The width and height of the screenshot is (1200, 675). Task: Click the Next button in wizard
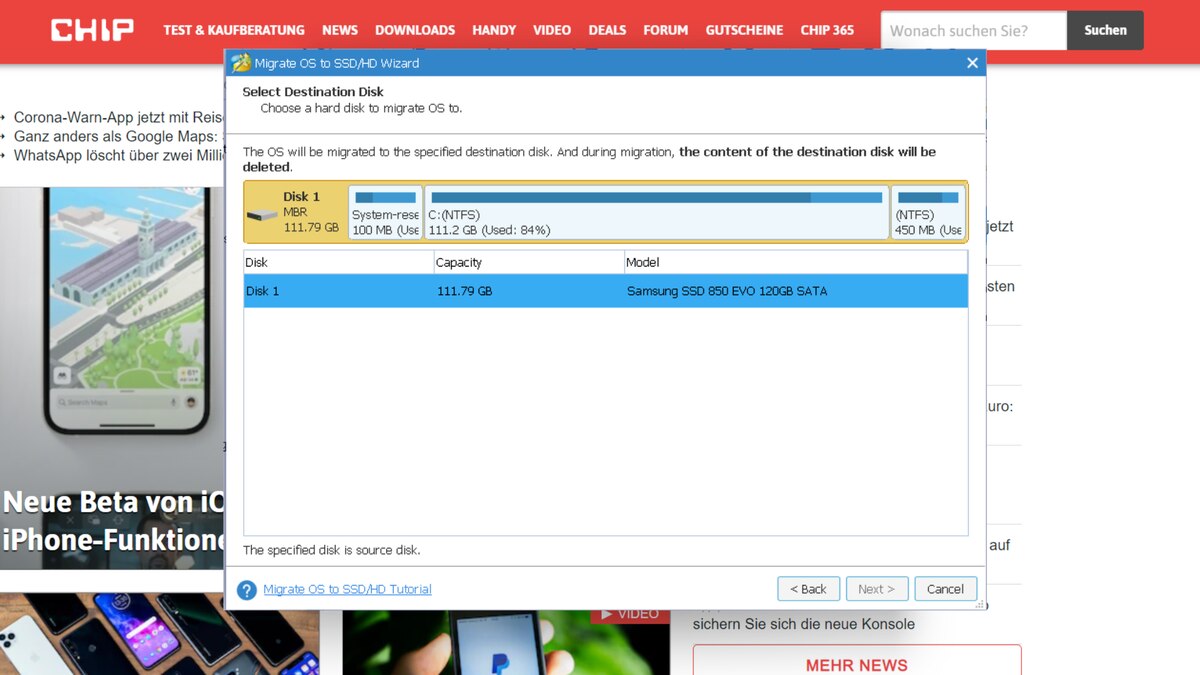(877, 589)
